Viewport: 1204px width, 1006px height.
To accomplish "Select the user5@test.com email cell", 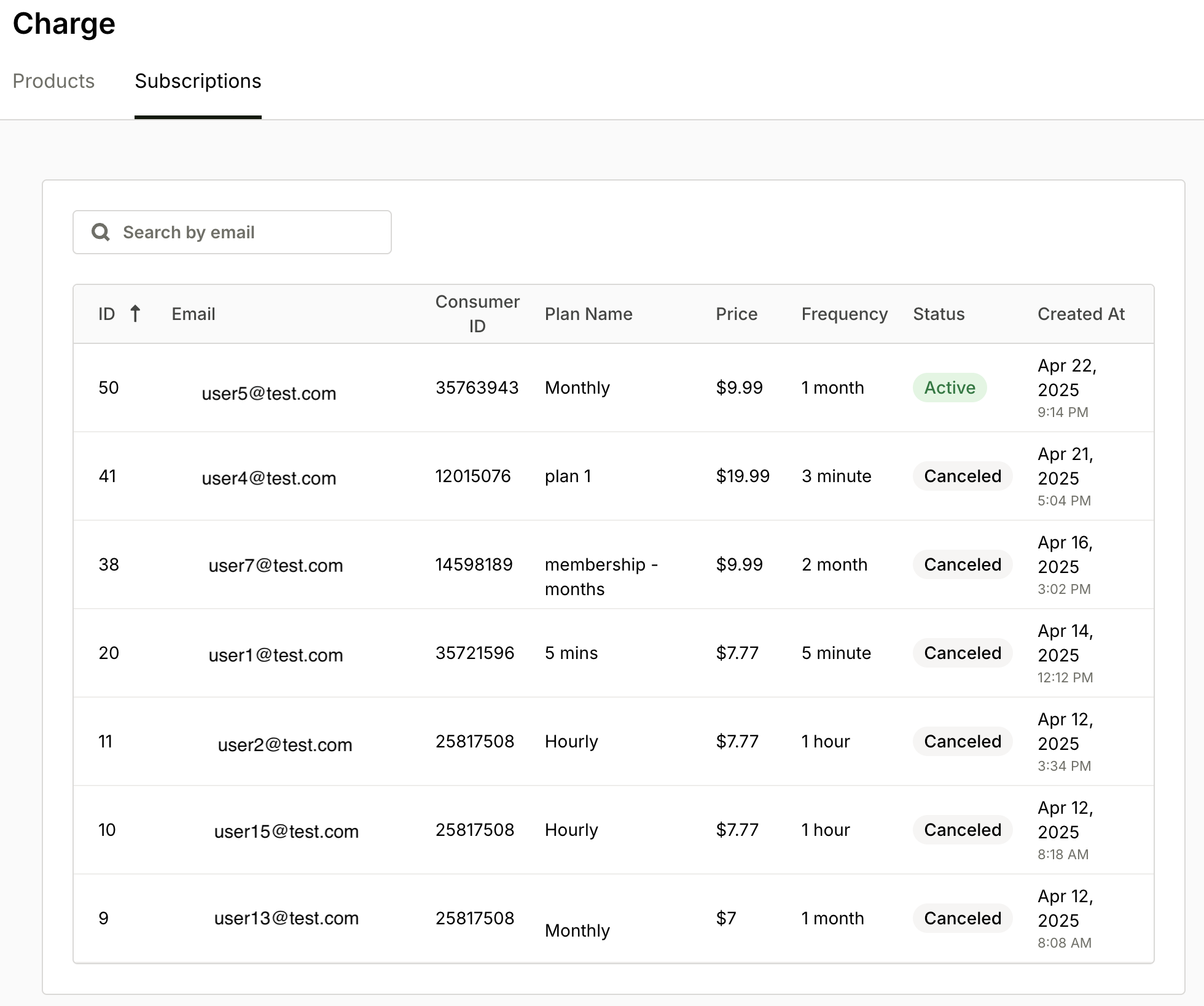I will point(269,393).
